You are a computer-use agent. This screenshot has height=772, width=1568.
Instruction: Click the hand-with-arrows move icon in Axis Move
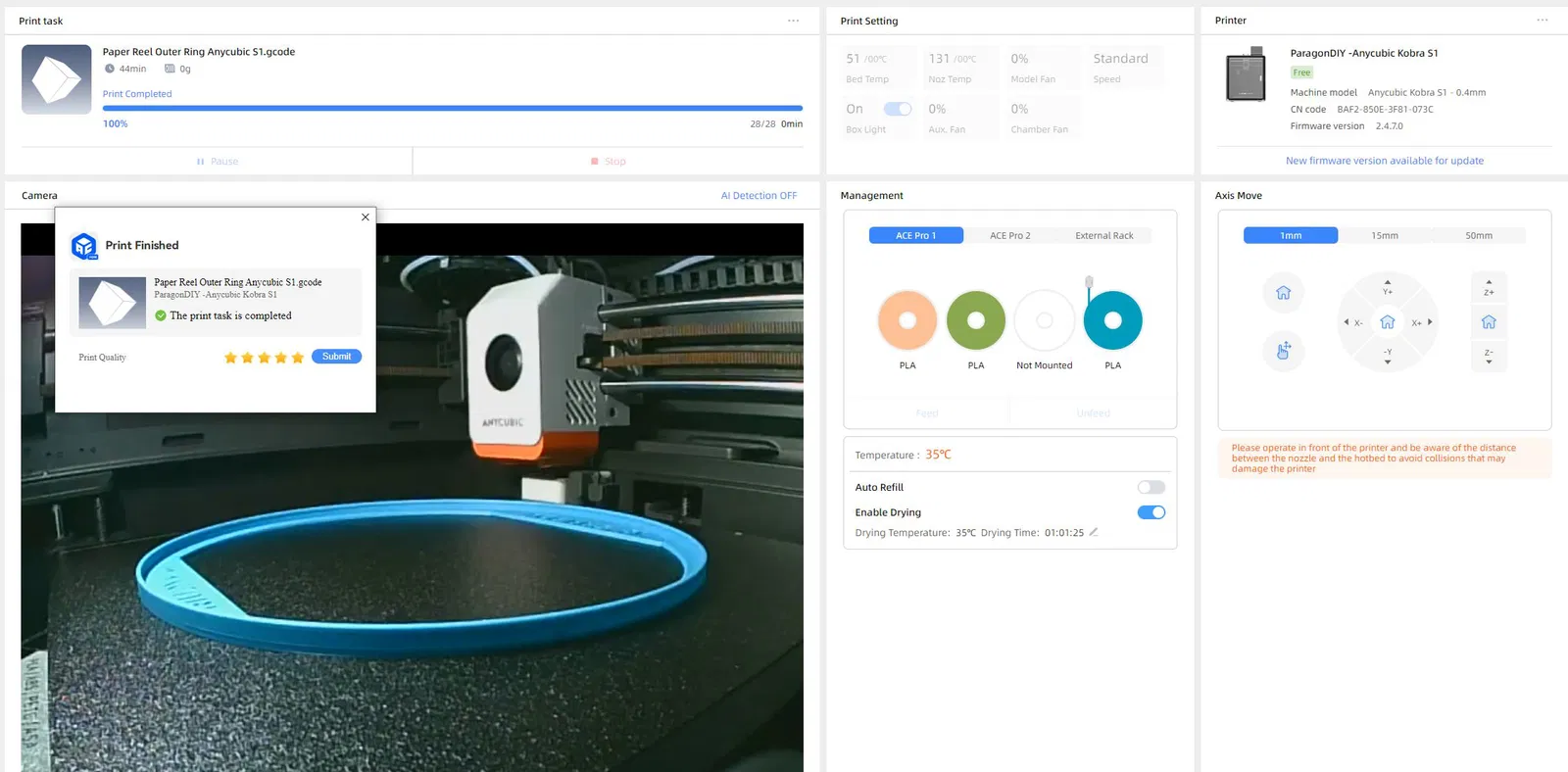point(1283,351)
